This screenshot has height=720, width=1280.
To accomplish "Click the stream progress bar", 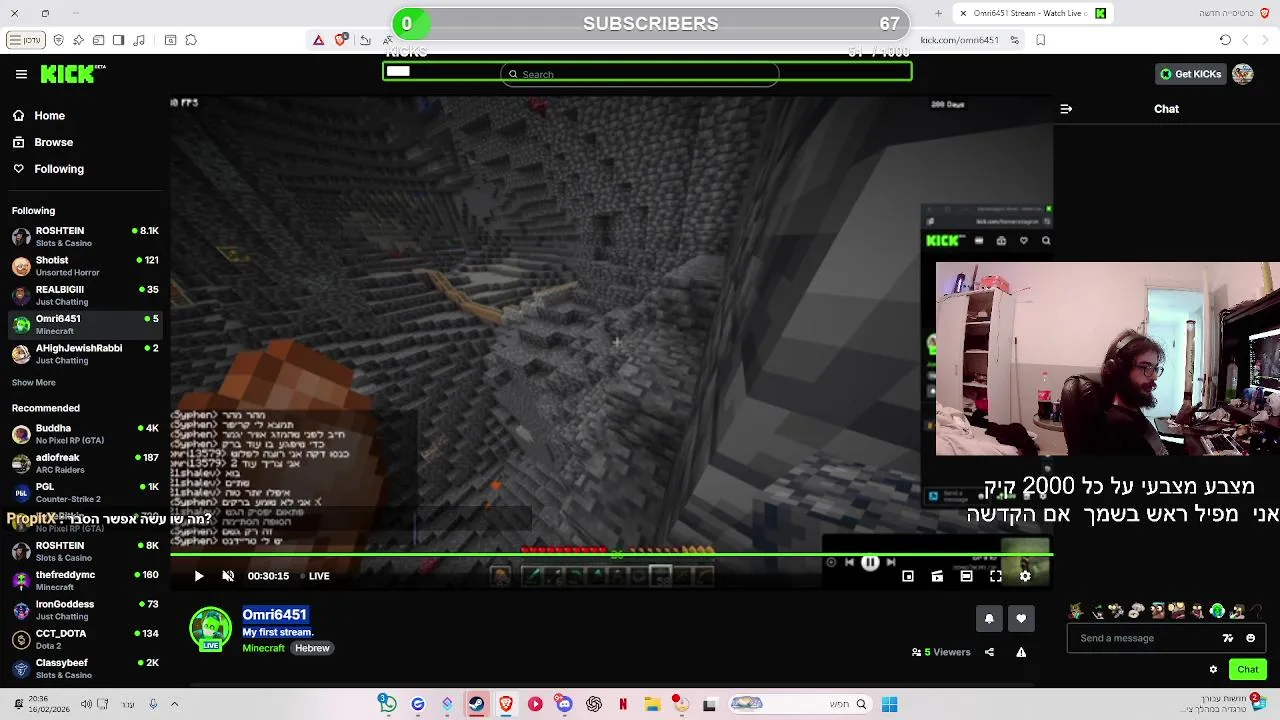I will [x=611, y=554].
